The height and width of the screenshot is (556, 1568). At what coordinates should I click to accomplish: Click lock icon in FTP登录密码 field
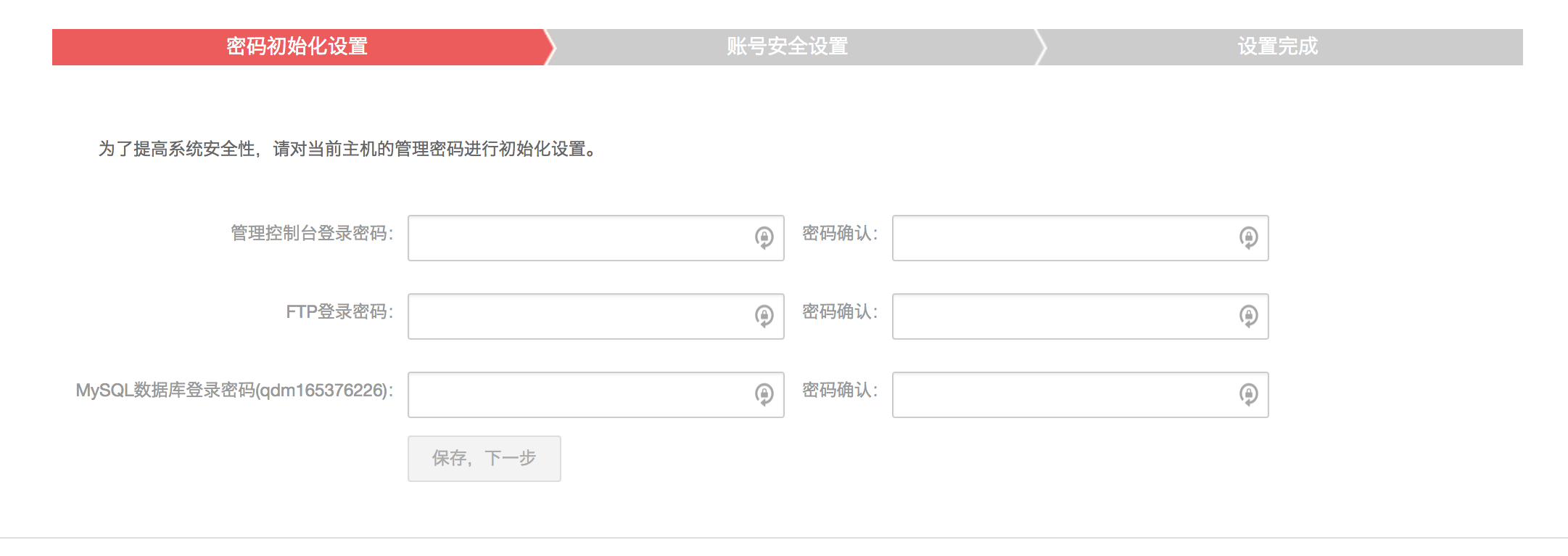[x=764, y=316]
